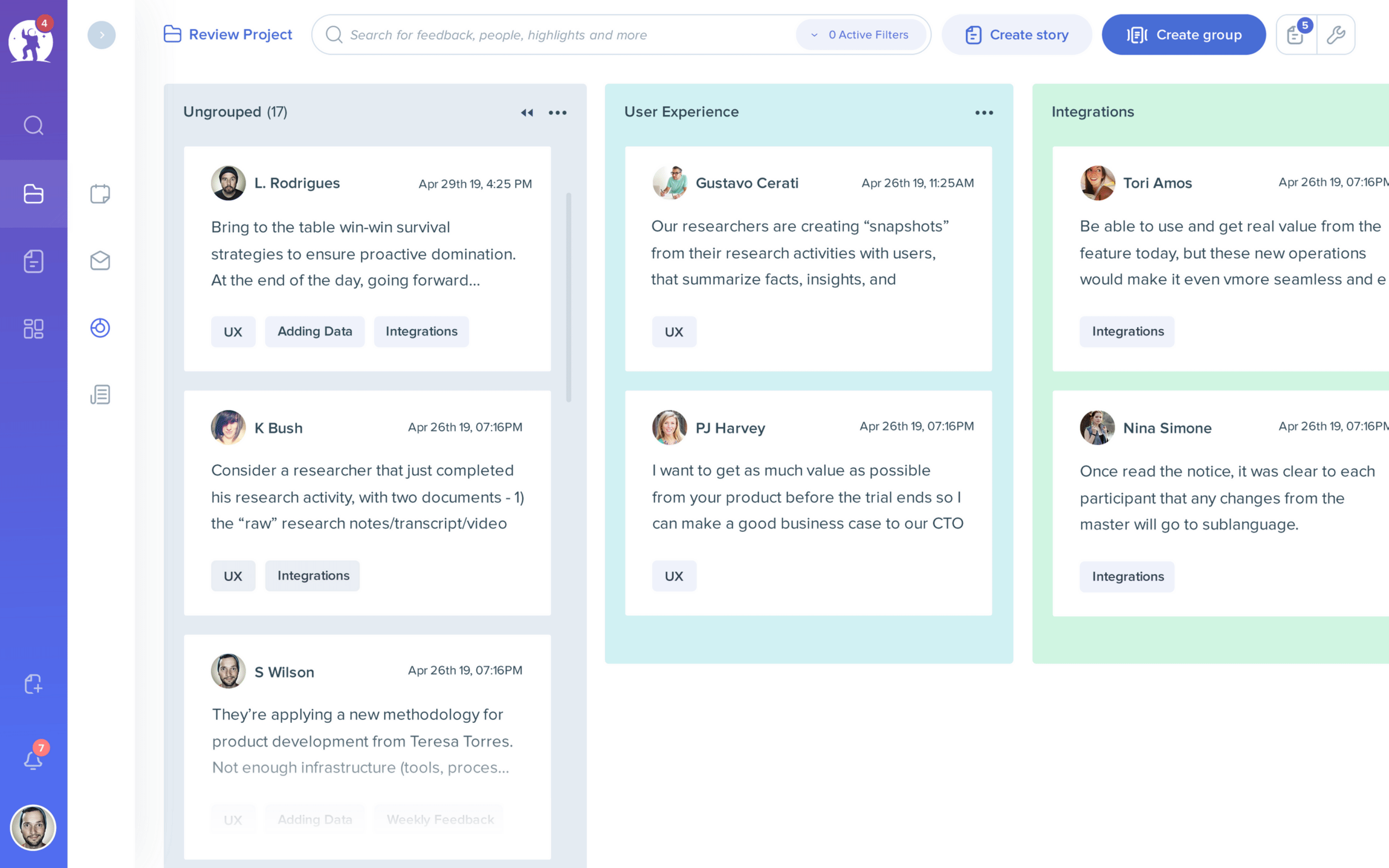The height and width of the screenshot is (868, 1389).
Task: Open the envelope inbox icon
Action: (100, 260)
